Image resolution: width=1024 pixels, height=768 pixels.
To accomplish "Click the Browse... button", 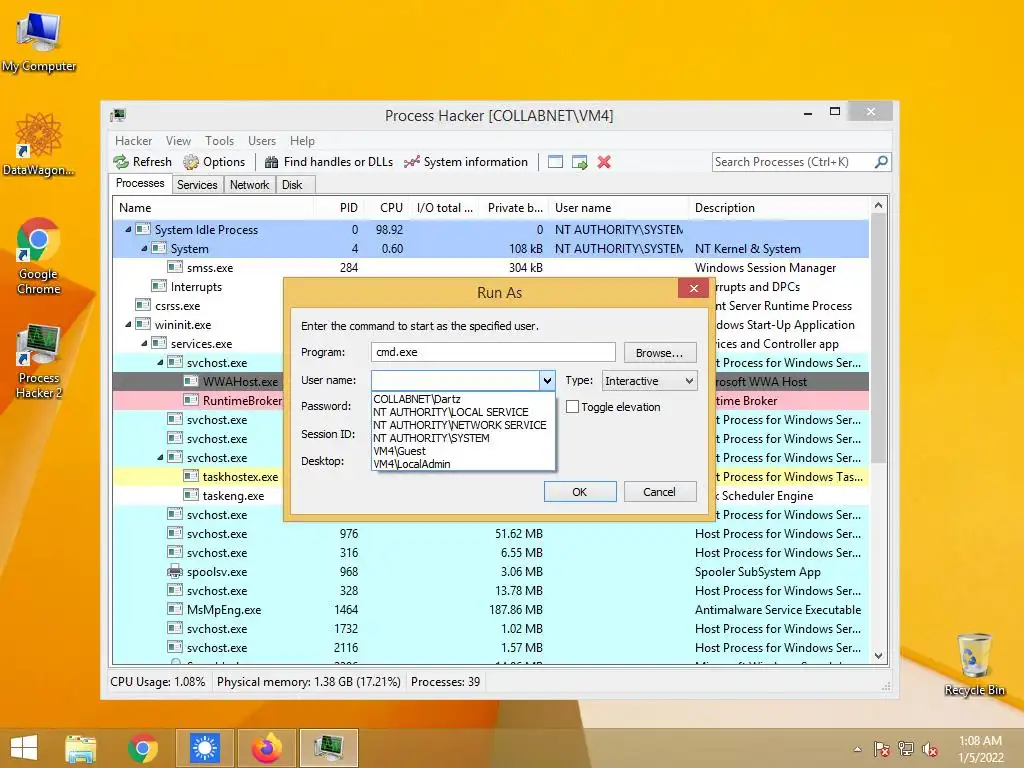I will pyautogui.click(x=660, y=353).
